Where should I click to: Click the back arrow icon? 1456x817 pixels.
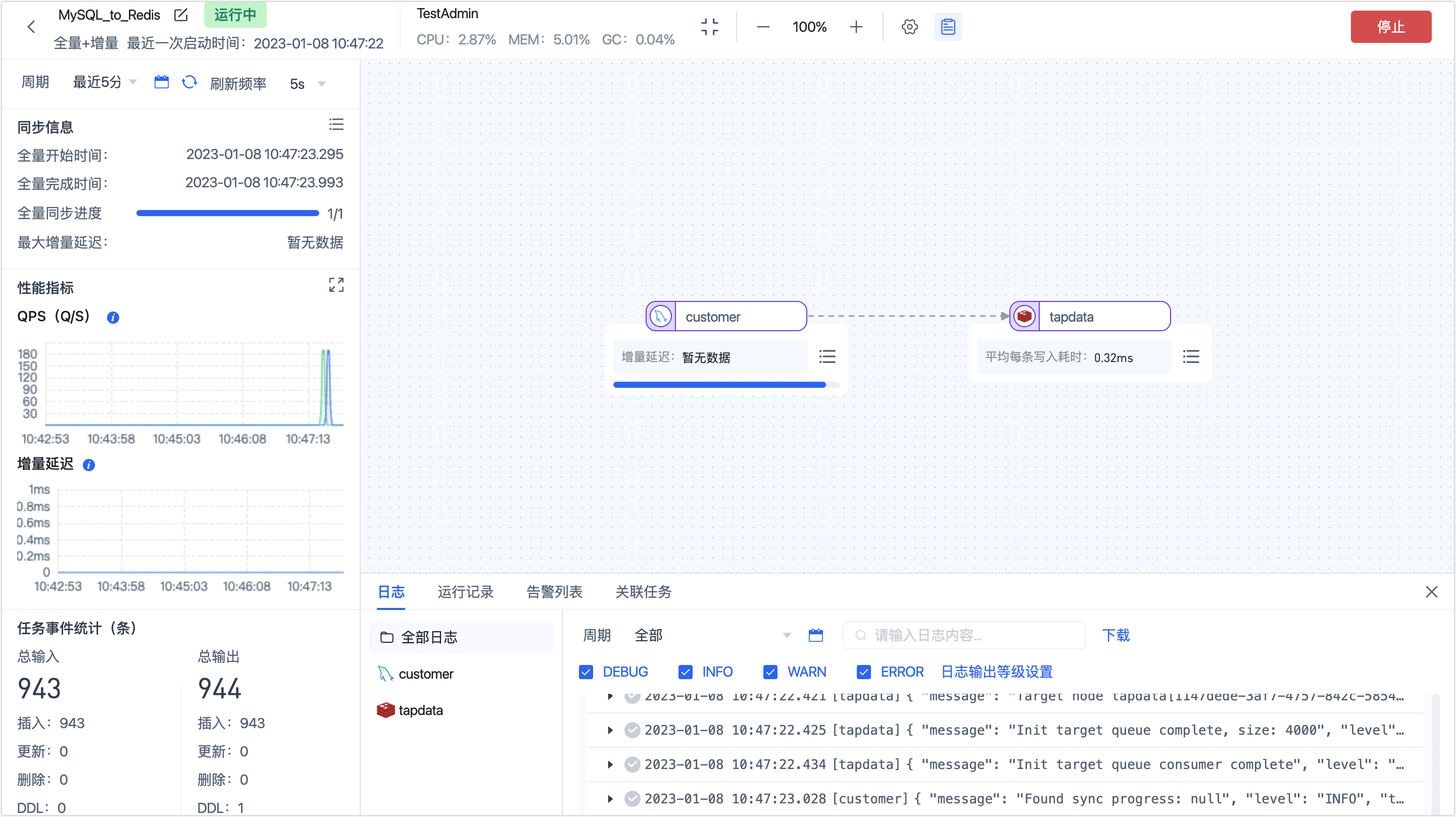click(x=32, y=27)
